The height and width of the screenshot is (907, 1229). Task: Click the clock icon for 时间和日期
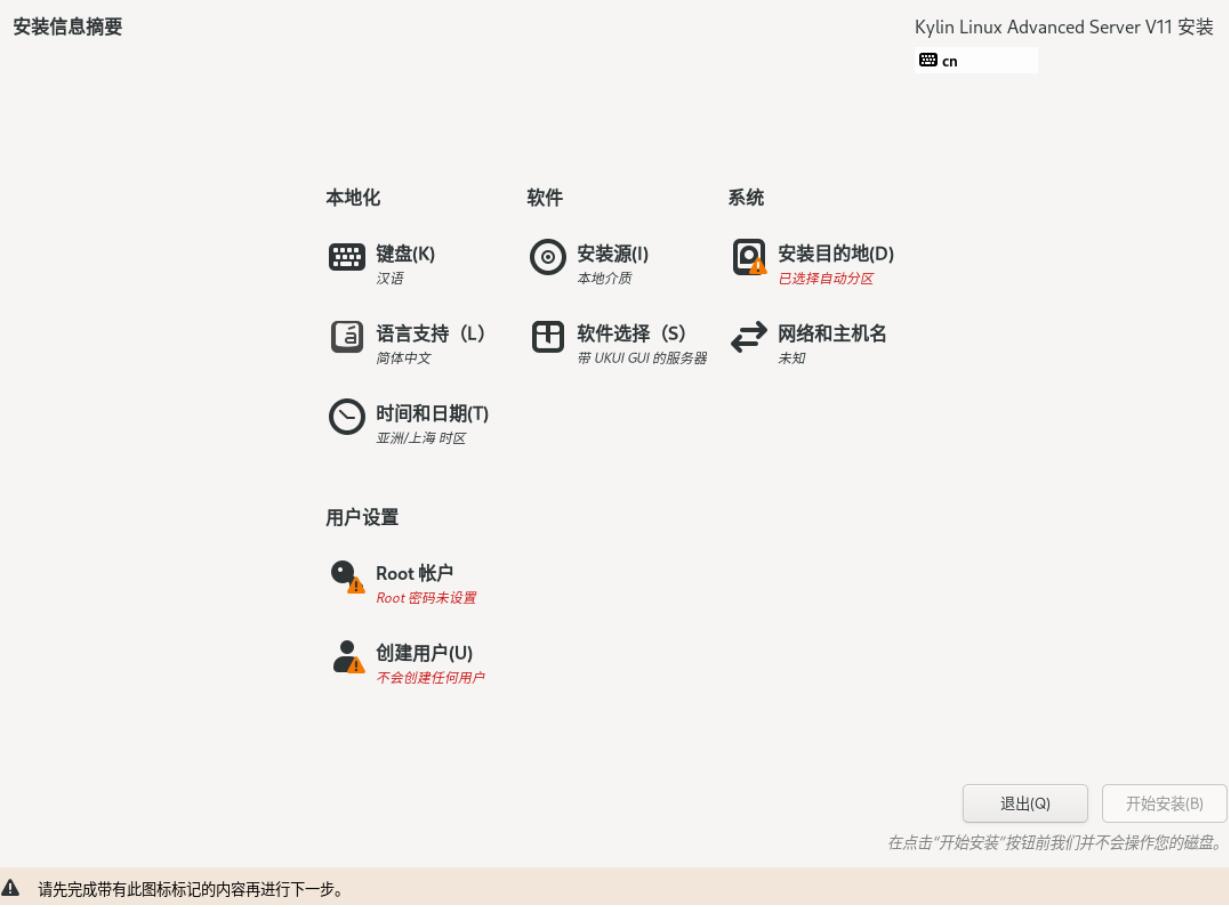[347, 418]
